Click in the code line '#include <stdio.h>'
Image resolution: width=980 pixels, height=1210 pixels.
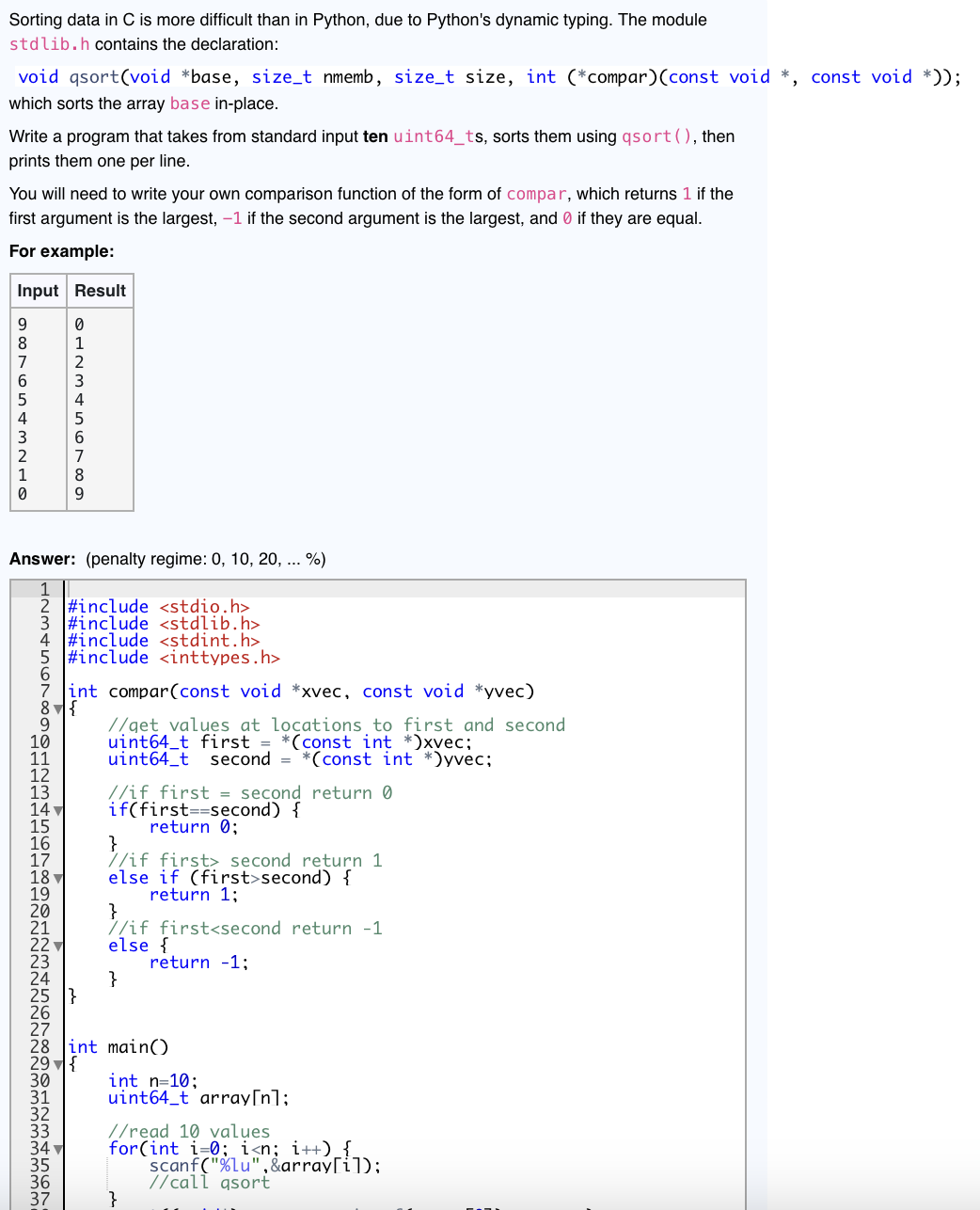point(158,607)
